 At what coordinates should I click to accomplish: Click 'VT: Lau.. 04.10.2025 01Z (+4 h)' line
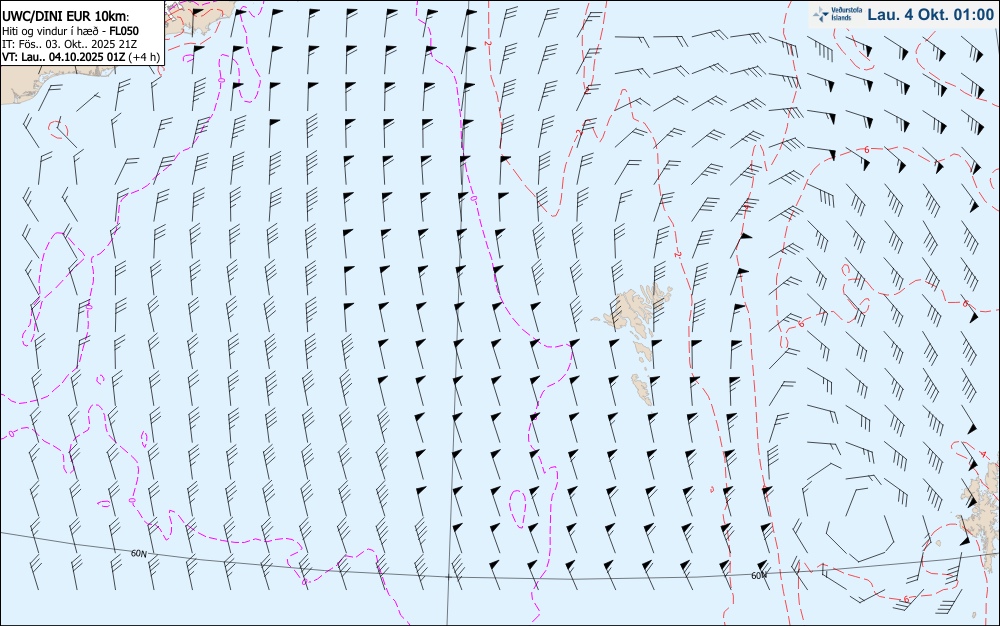[x=80, y=57]
